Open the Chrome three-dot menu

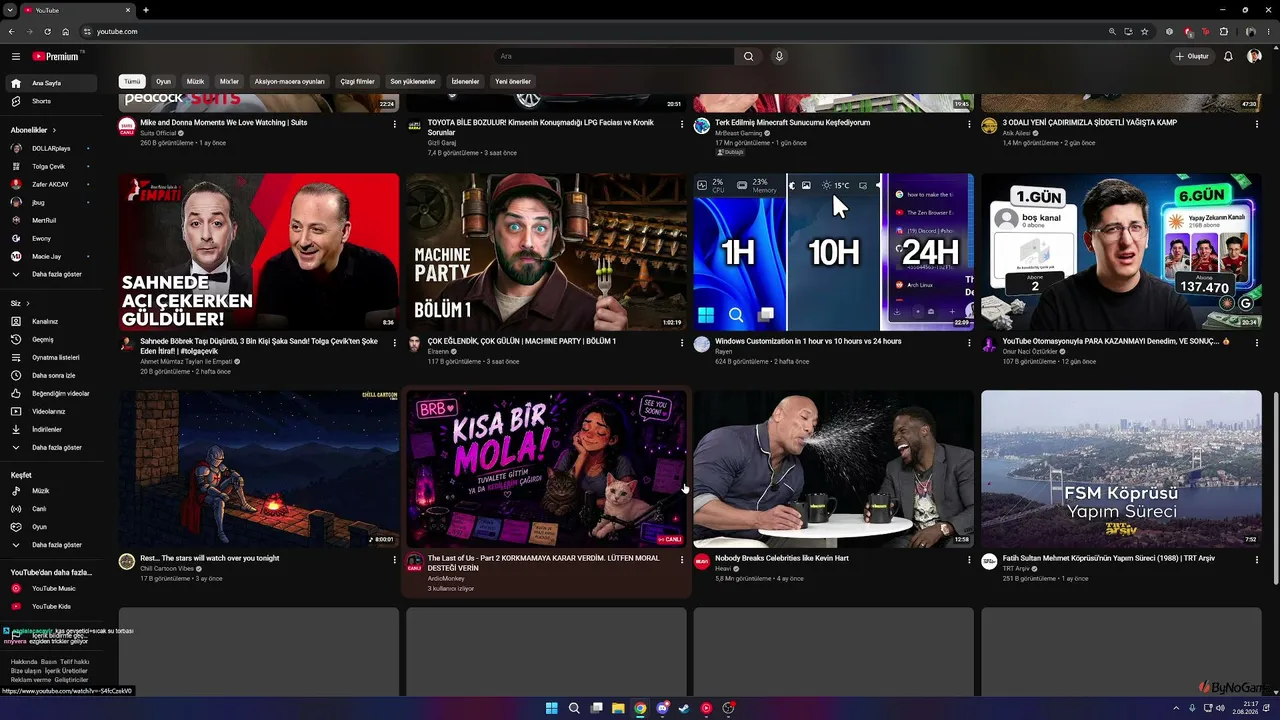pos(1268,31)
